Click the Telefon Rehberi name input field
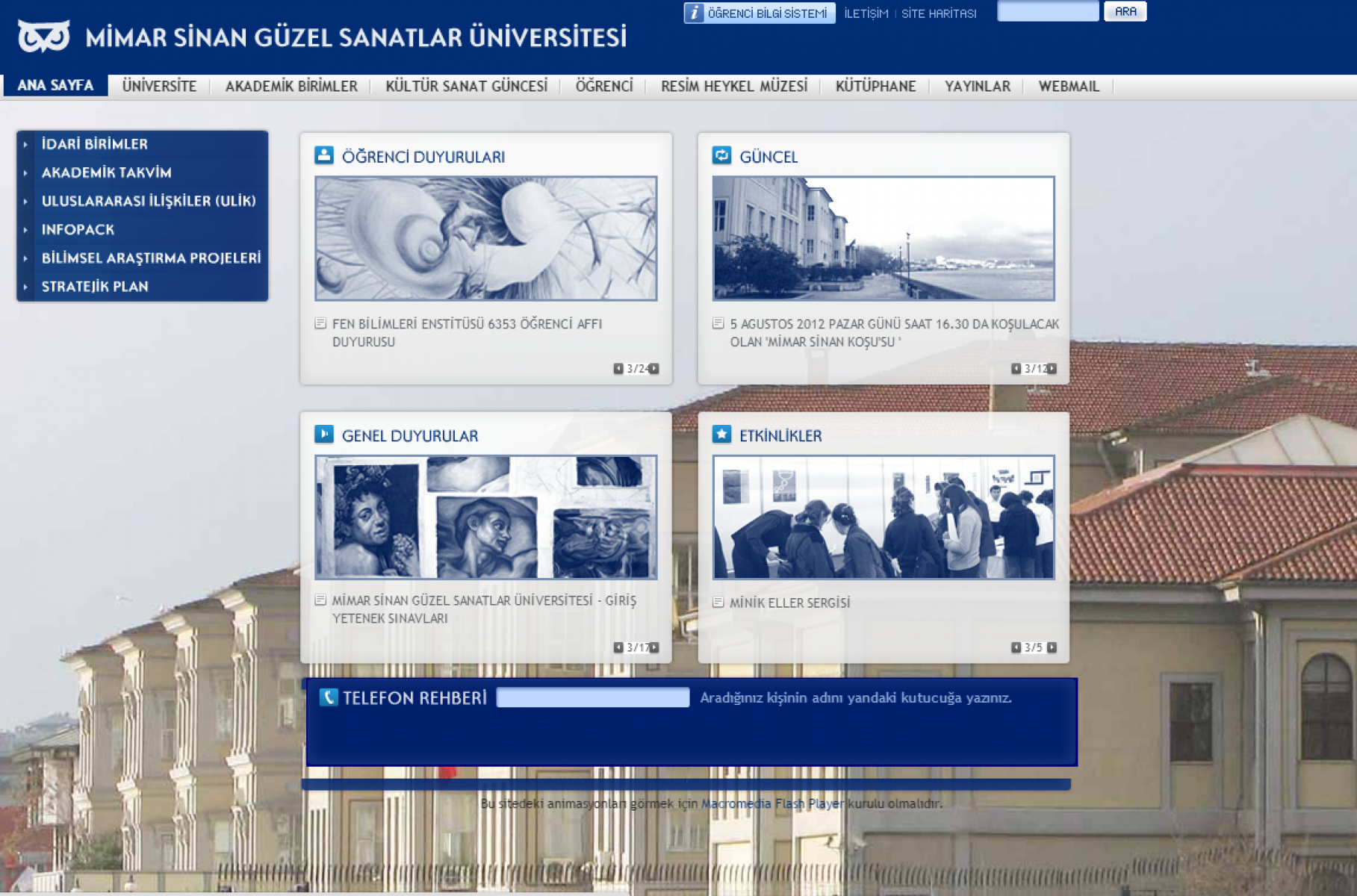The width and height of the screenshot is (1357, 896). click(592, 697)
